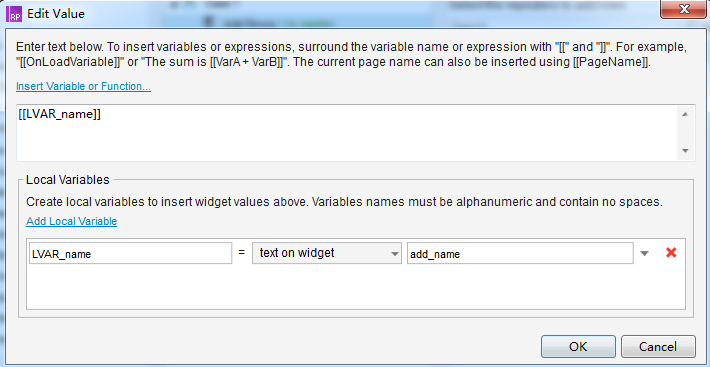Image resolution: width=710 pixels, height=367 pixels.
Task: Open the widget picker arrow beside add_name
Action: pos(644,254)
